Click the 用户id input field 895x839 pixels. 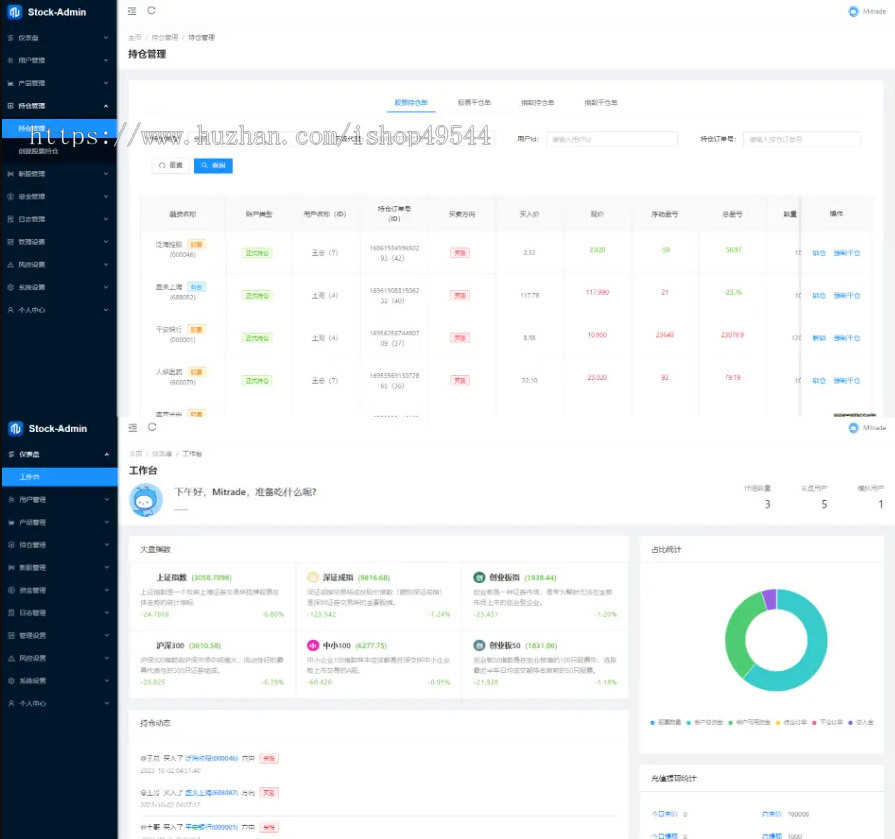click(612, 139)
